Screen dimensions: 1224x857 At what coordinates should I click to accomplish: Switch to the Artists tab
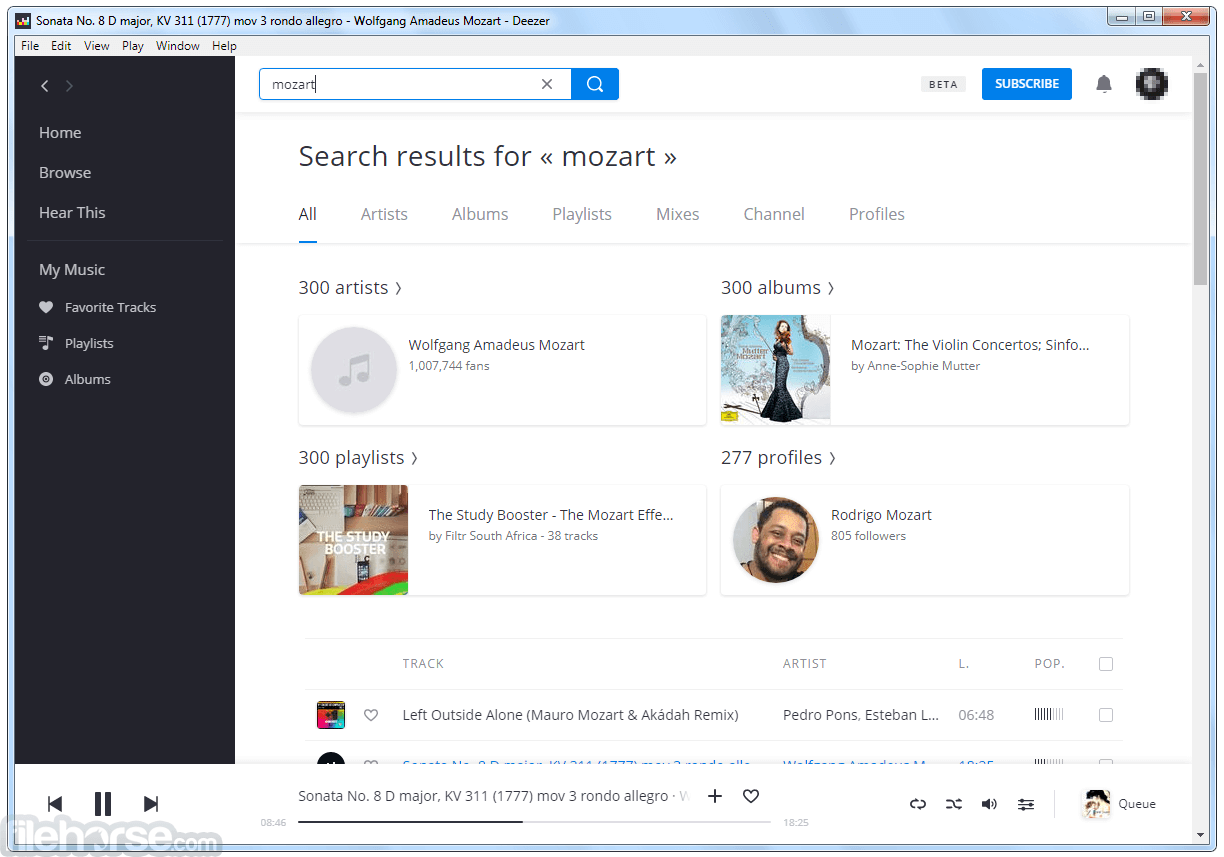point(384,214)
